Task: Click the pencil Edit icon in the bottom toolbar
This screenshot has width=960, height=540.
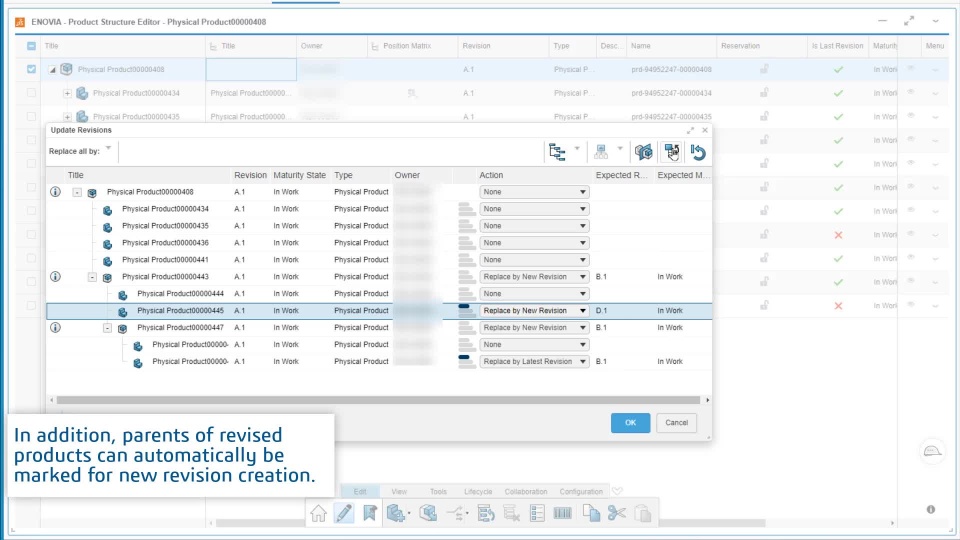Action: (344, 513)
